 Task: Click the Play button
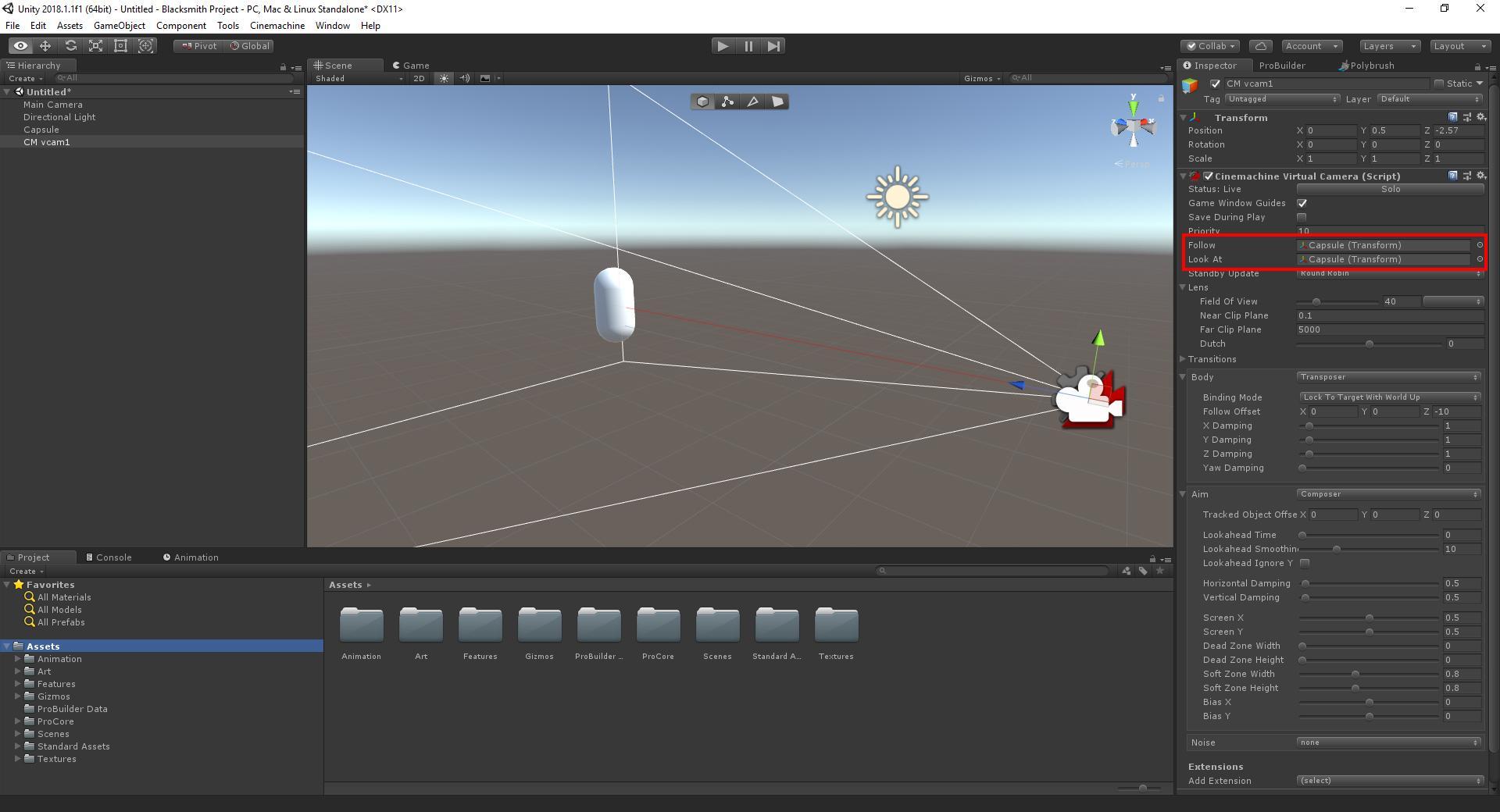pyautogui.click(x=723, y=46)
